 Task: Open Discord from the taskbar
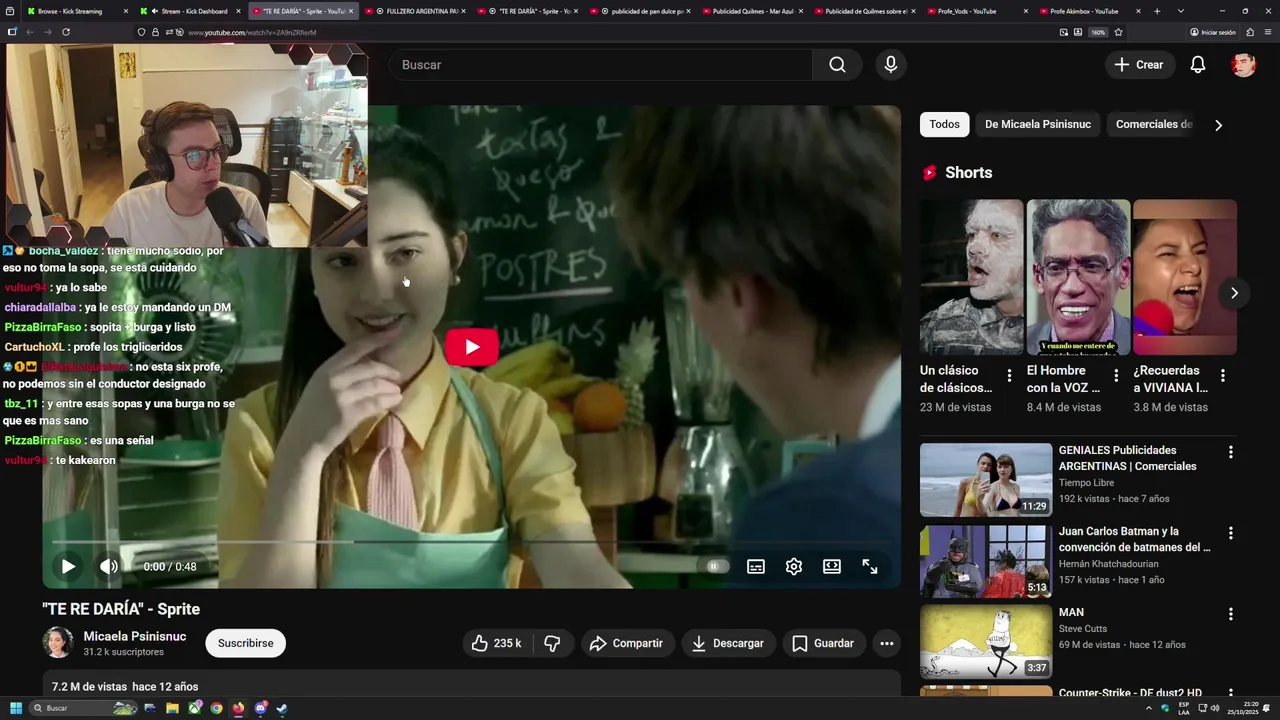(260, 708)
